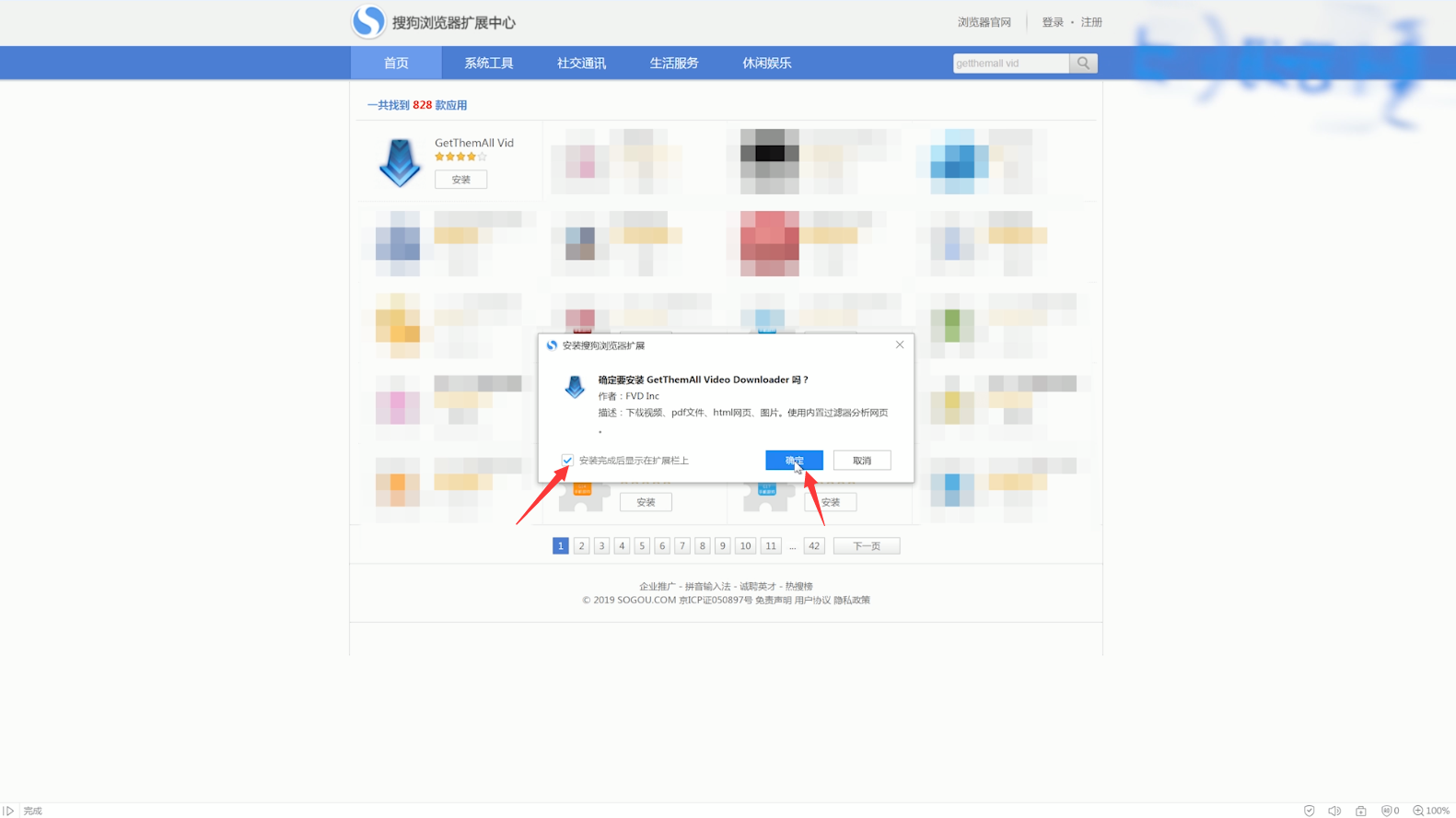Open the 诚聘英才 footer link

click(x=758, y=587)
